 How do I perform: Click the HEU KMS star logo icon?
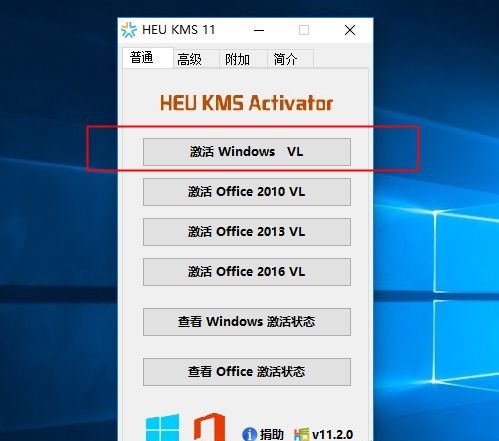129,30
